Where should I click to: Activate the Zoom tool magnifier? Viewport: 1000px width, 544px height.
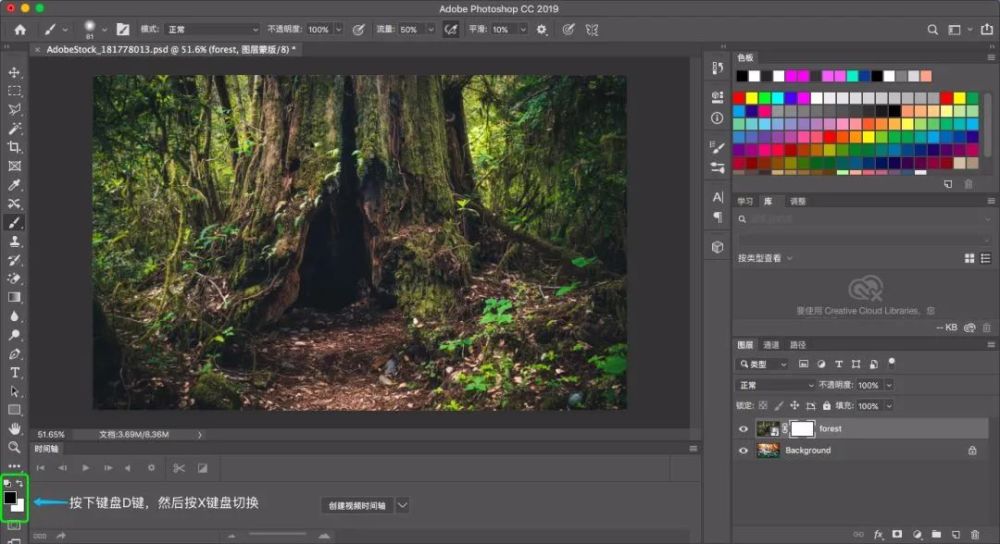pyautogui.click(x=15, y=447)
